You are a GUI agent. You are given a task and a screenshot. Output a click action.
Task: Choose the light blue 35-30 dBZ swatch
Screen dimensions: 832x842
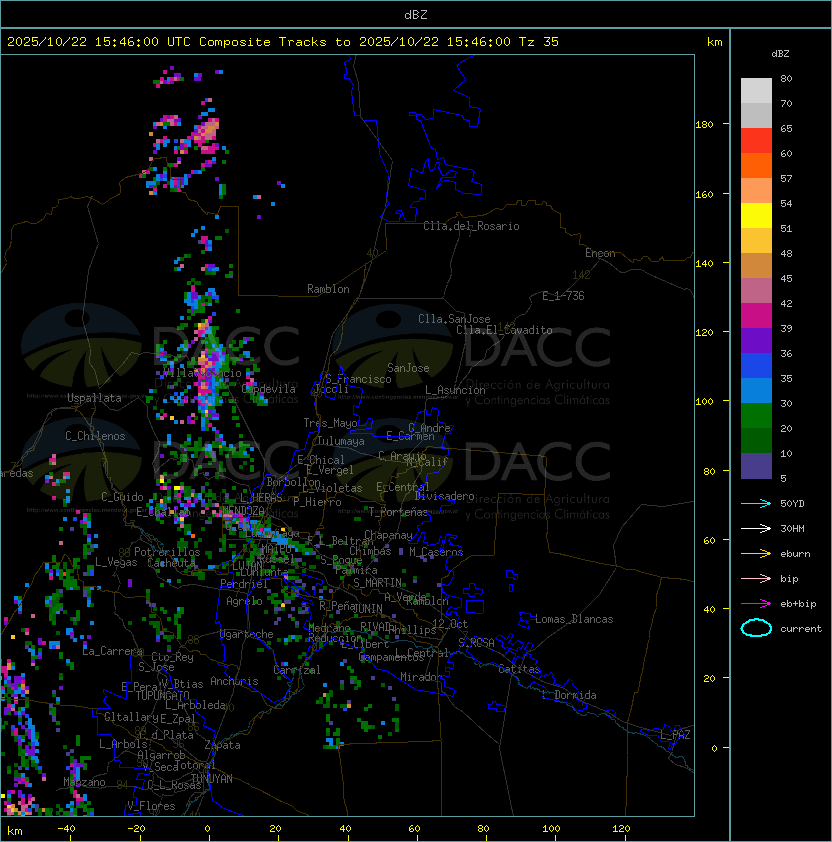[x=756, y=390]
